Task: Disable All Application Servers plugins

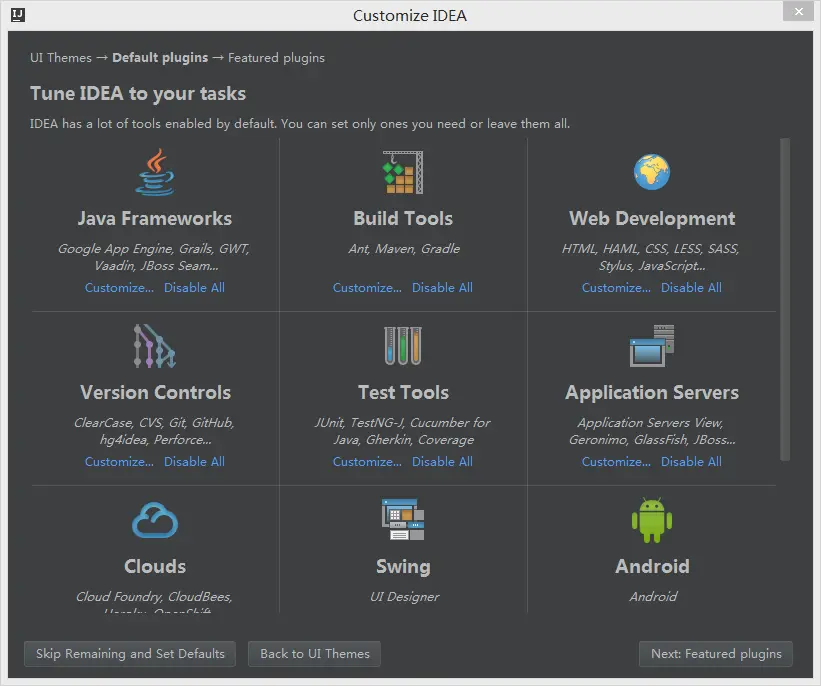Action: pyautogui.click(x=691, y=461)
